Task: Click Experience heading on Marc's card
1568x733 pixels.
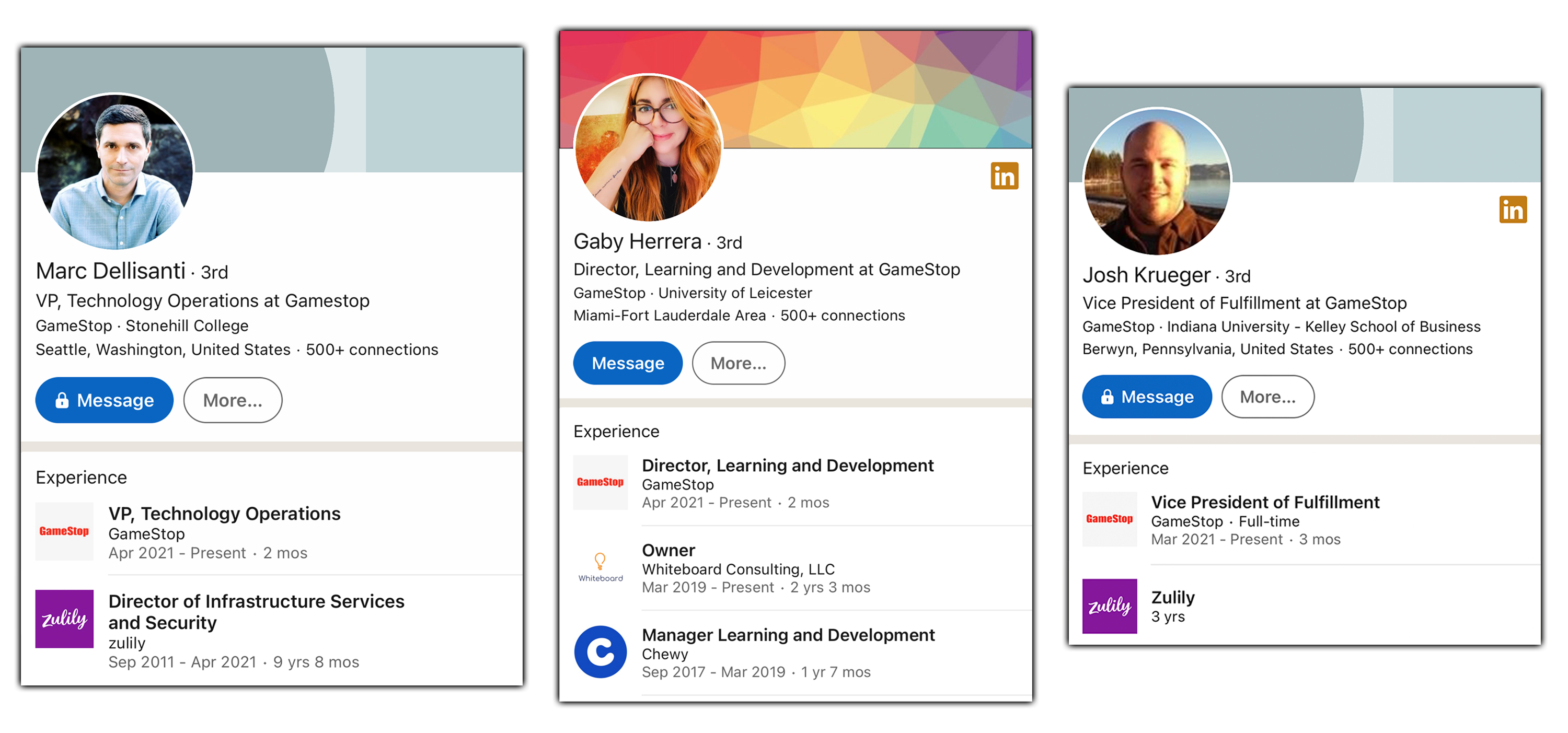Action: [81, 478]
